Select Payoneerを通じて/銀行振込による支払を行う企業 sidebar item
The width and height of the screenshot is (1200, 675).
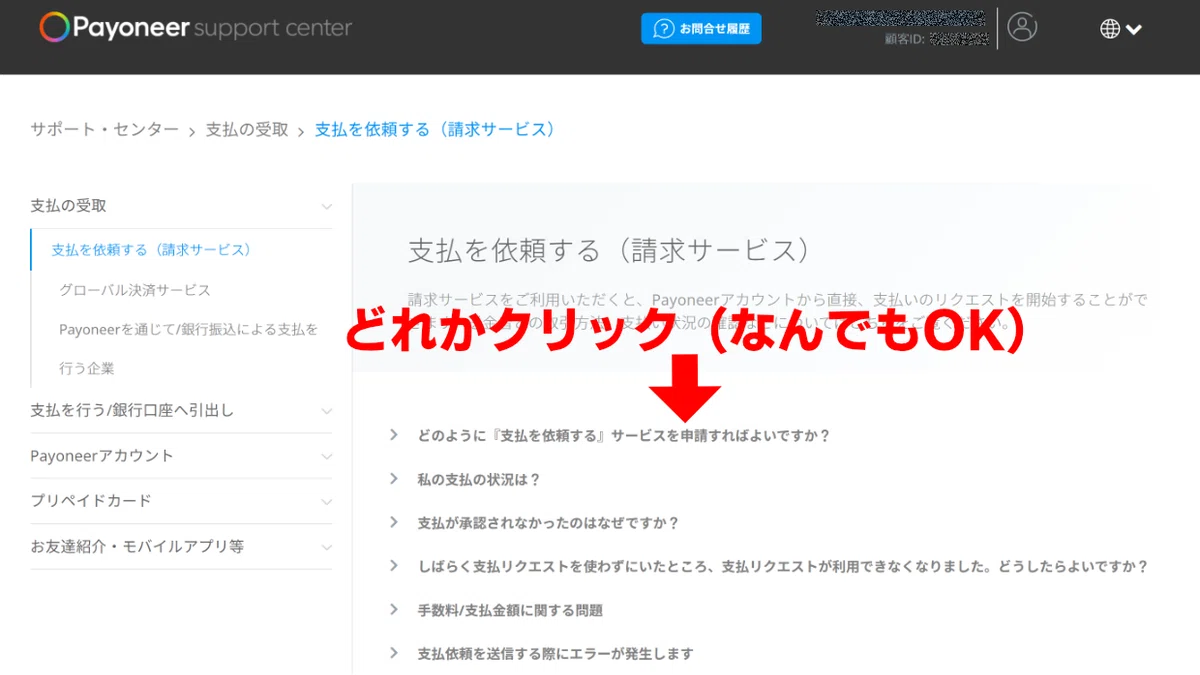tap(188, 348)
